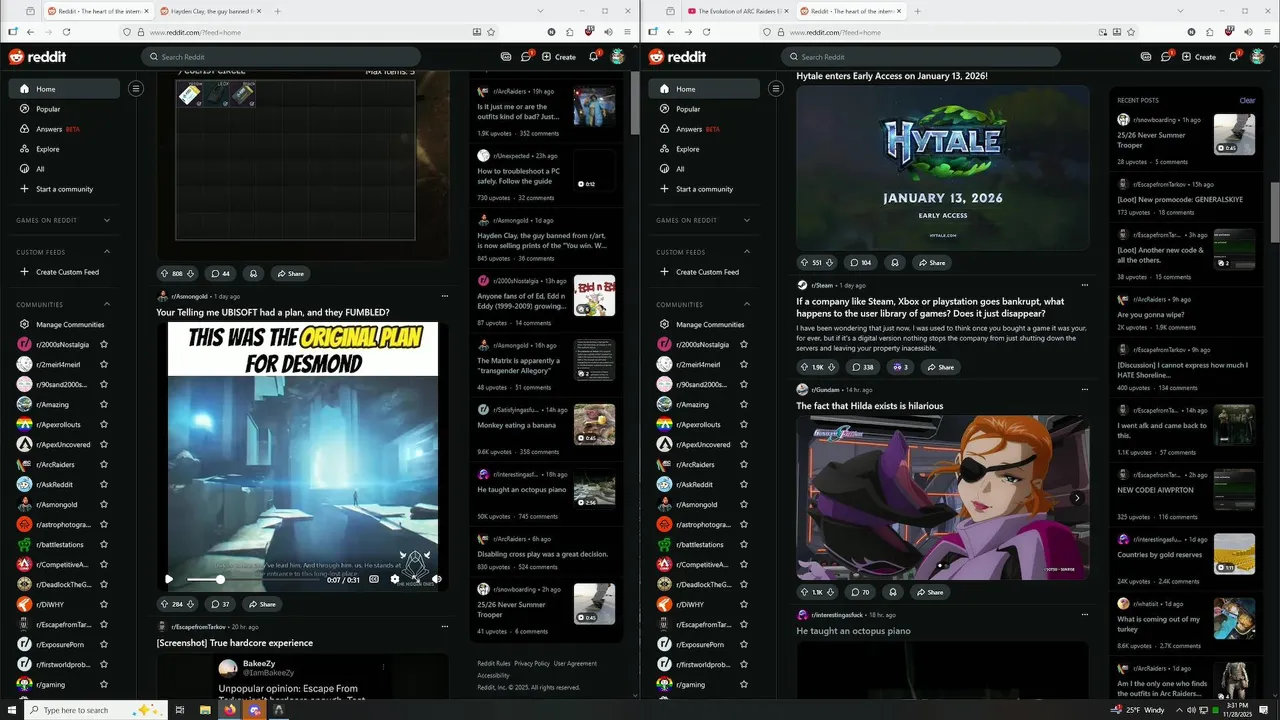
Task: Open Answers BETA in left sidebar
Action: 64,129
